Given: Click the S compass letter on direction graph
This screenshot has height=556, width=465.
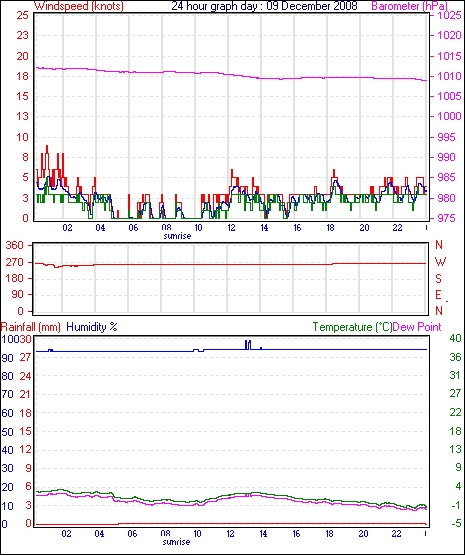Looking at the screenshot, I should click(438, 279).
